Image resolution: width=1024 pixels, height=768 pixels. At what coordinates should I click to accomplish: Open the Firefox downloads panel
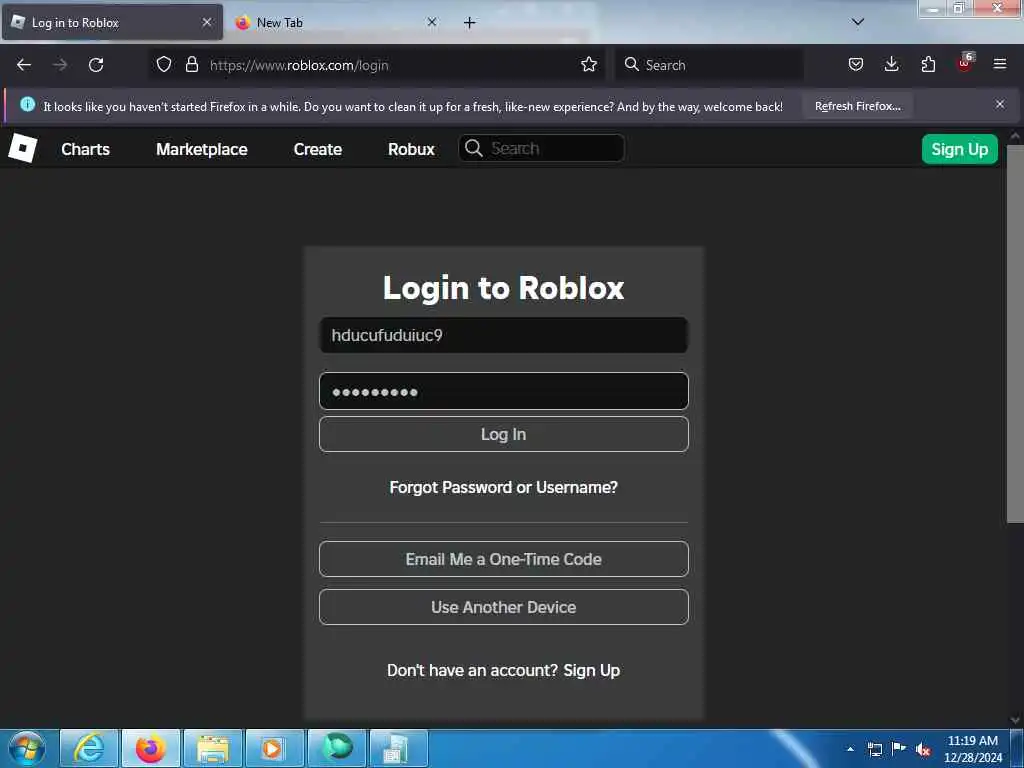click(891, 64)
